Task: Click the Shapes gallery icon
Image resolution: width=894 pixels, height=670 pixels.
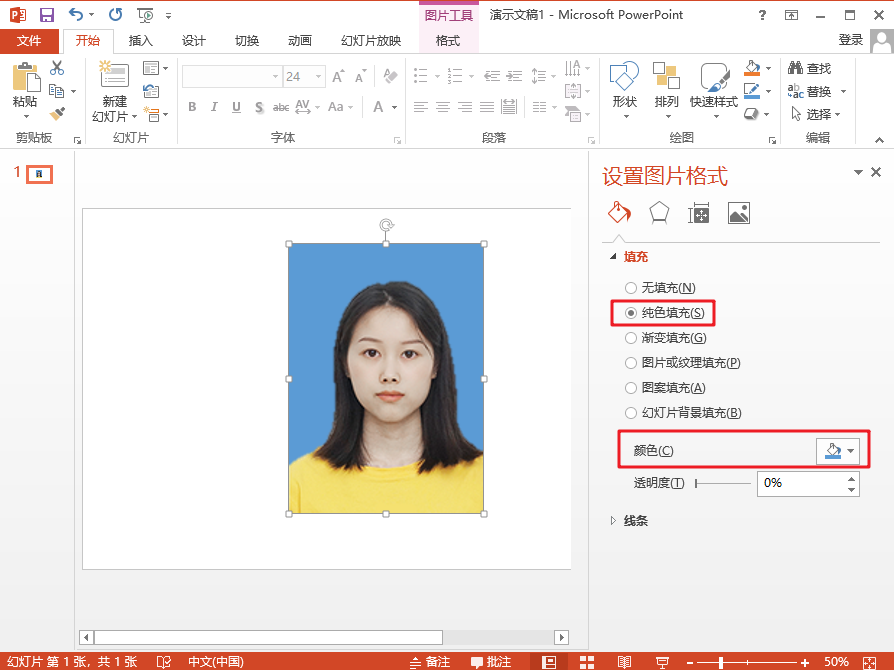Action: pos(624,75)
